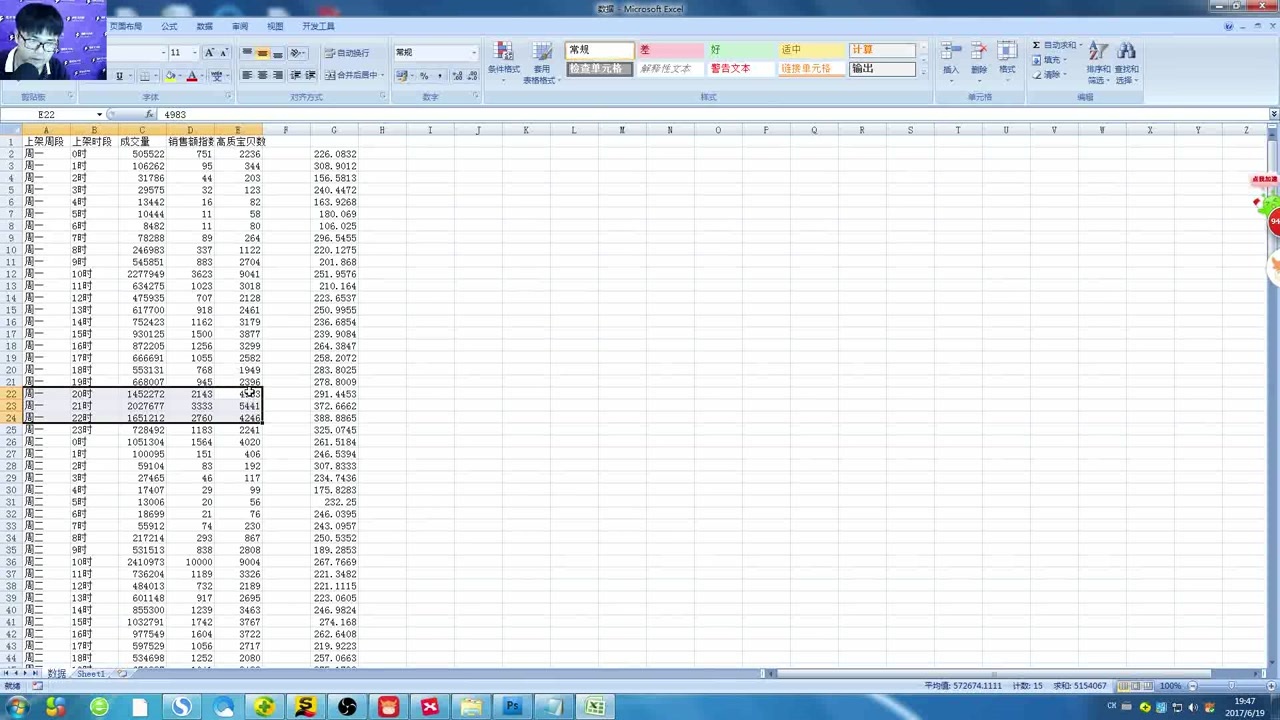Set top vertical alignment
The height and width of the screenshot is (720, 1280).
[247, 53]
